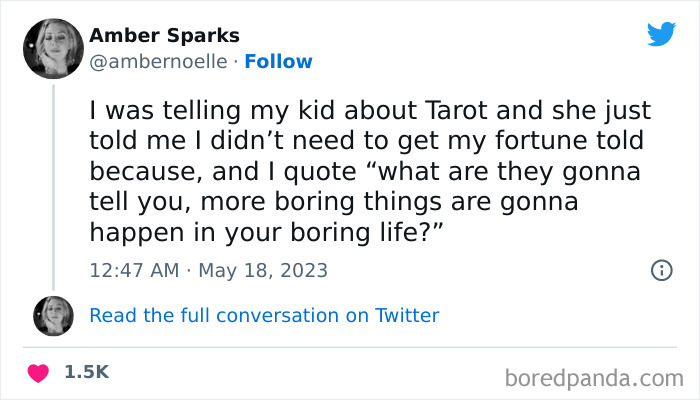The width and height of the screenshot is (700, 400).
Task: Read the full conversation on Twitter
Action: (x=264, y=316)
